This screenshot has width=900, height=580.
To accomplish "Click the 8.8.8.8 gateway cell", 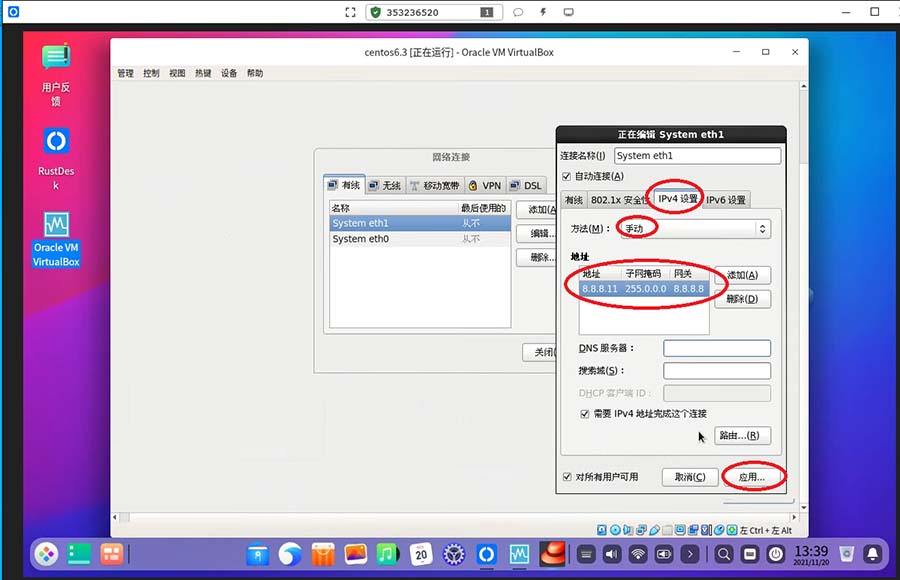I will (x=689, y=289).
